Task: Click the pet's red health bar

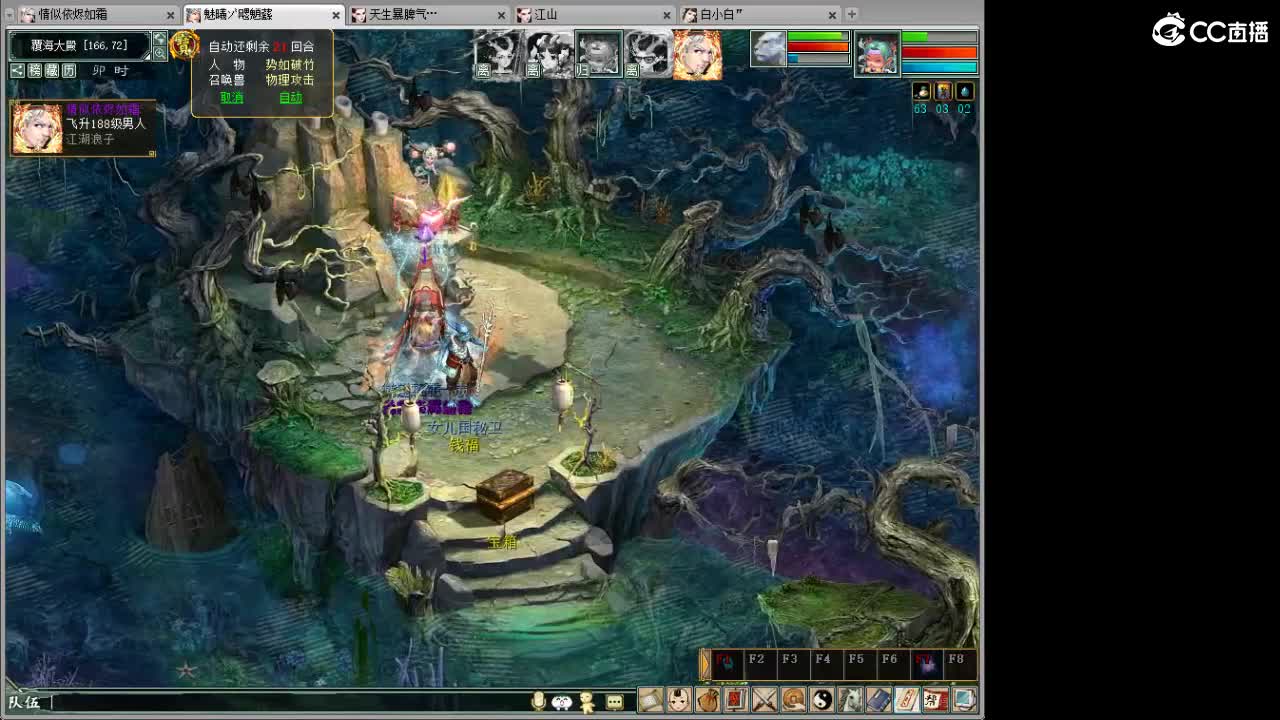Action: point(818,47)
